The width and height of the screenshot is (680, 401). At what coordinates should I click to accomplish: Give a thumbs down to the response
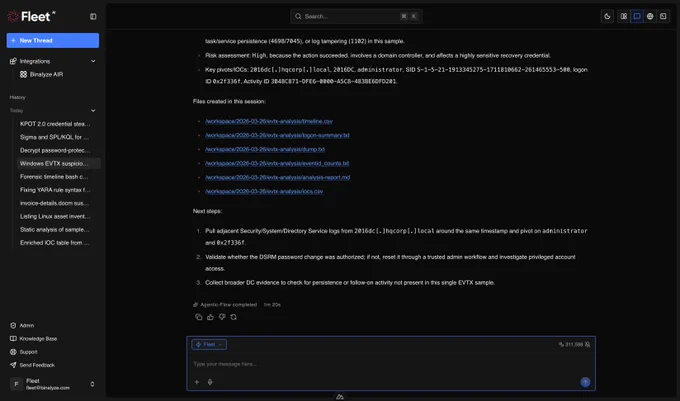[x=222, y=317]
